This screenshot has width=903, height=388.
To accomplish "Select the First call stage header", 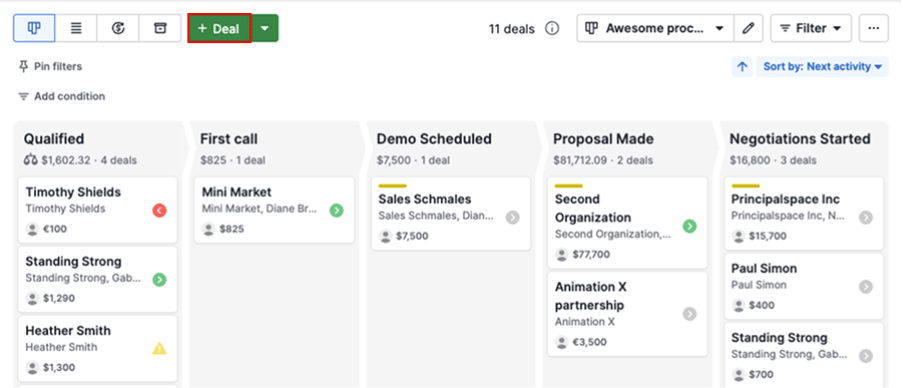I will (x=229, y=139).
